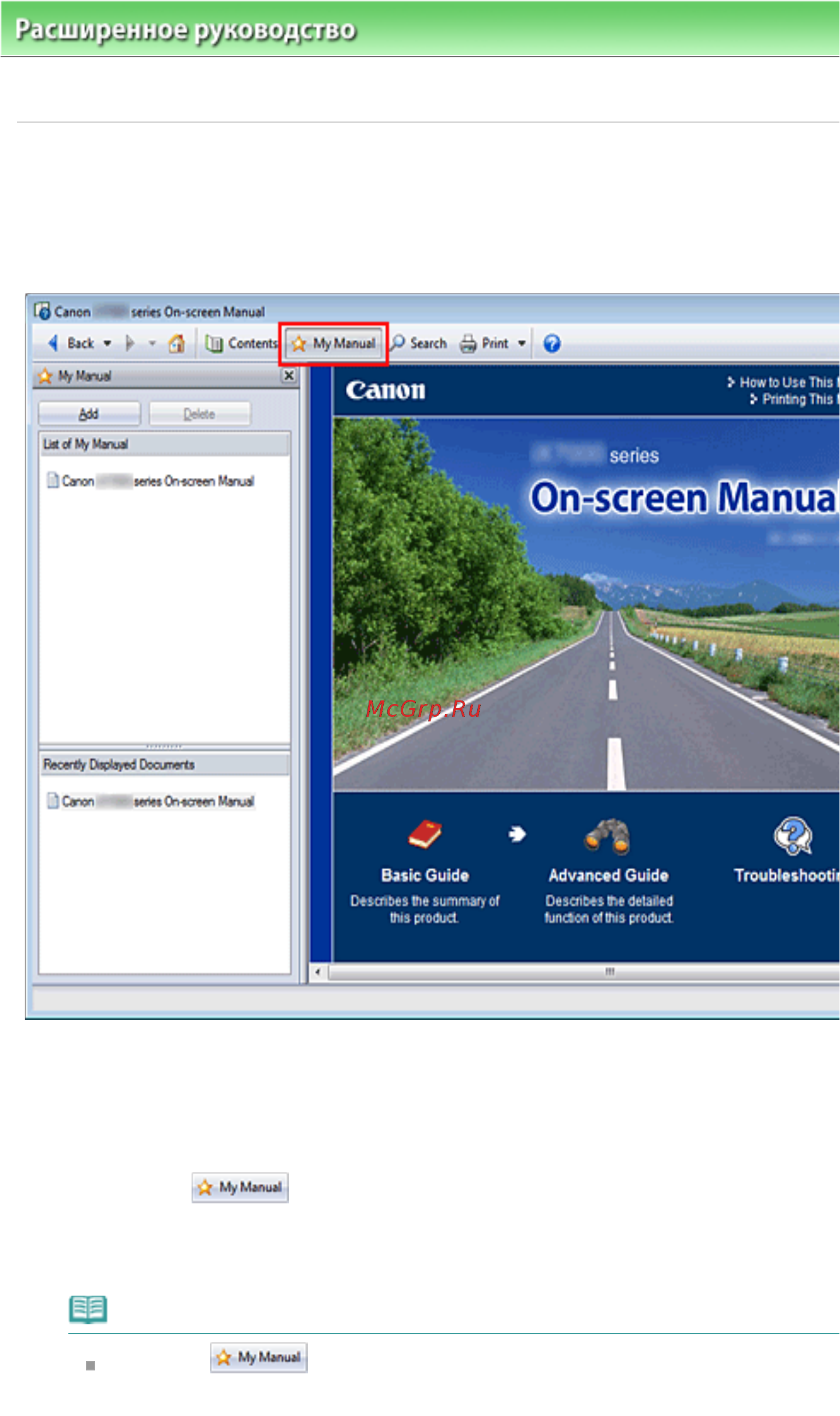Open Search from the toolbar
Screen dimensions: 840x1416
click(419, 343)
